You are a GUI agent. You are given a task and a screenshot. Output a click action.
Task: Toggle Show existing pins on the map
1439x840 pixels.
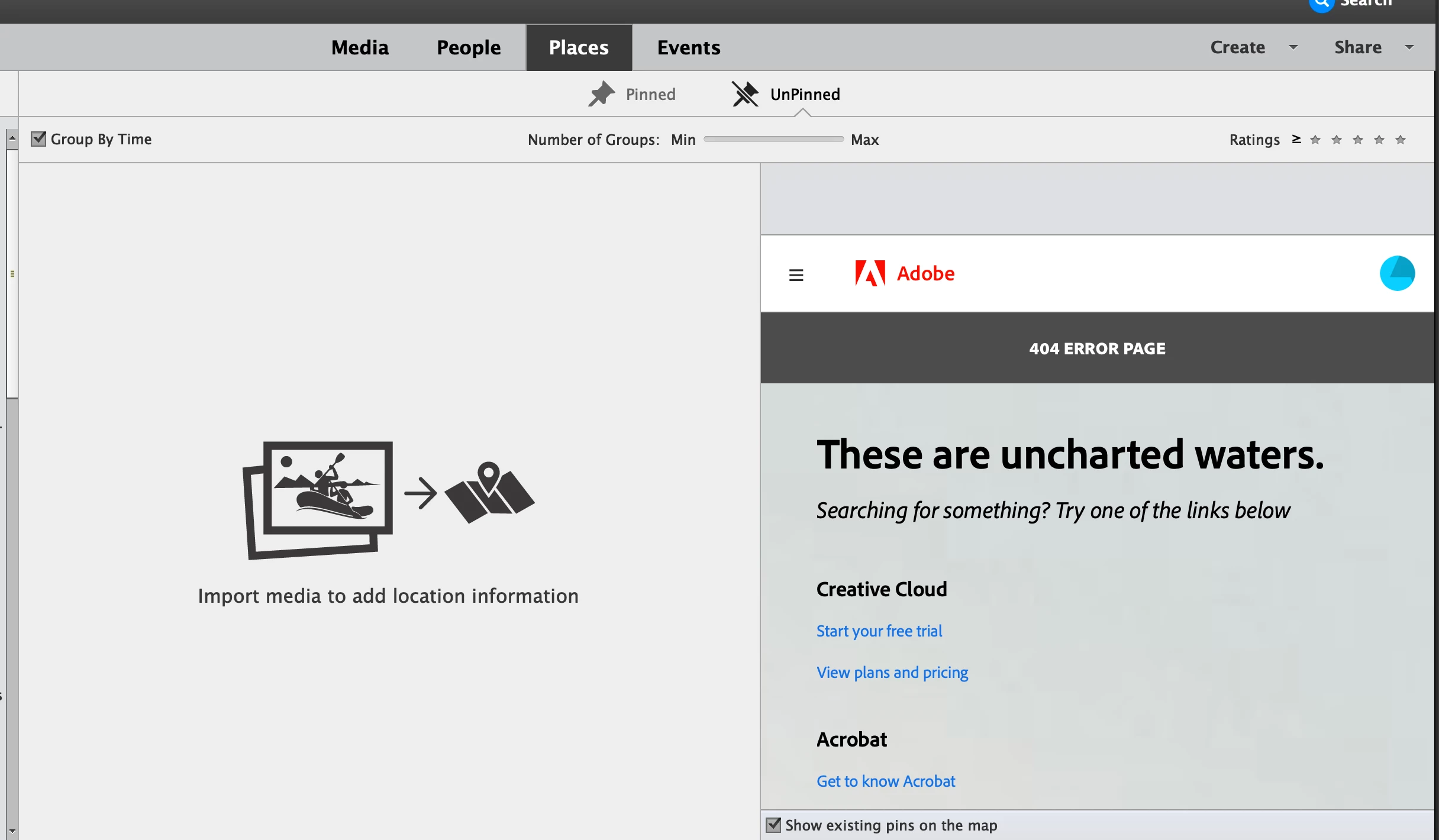pyautogui.click(x=773, y=825)
